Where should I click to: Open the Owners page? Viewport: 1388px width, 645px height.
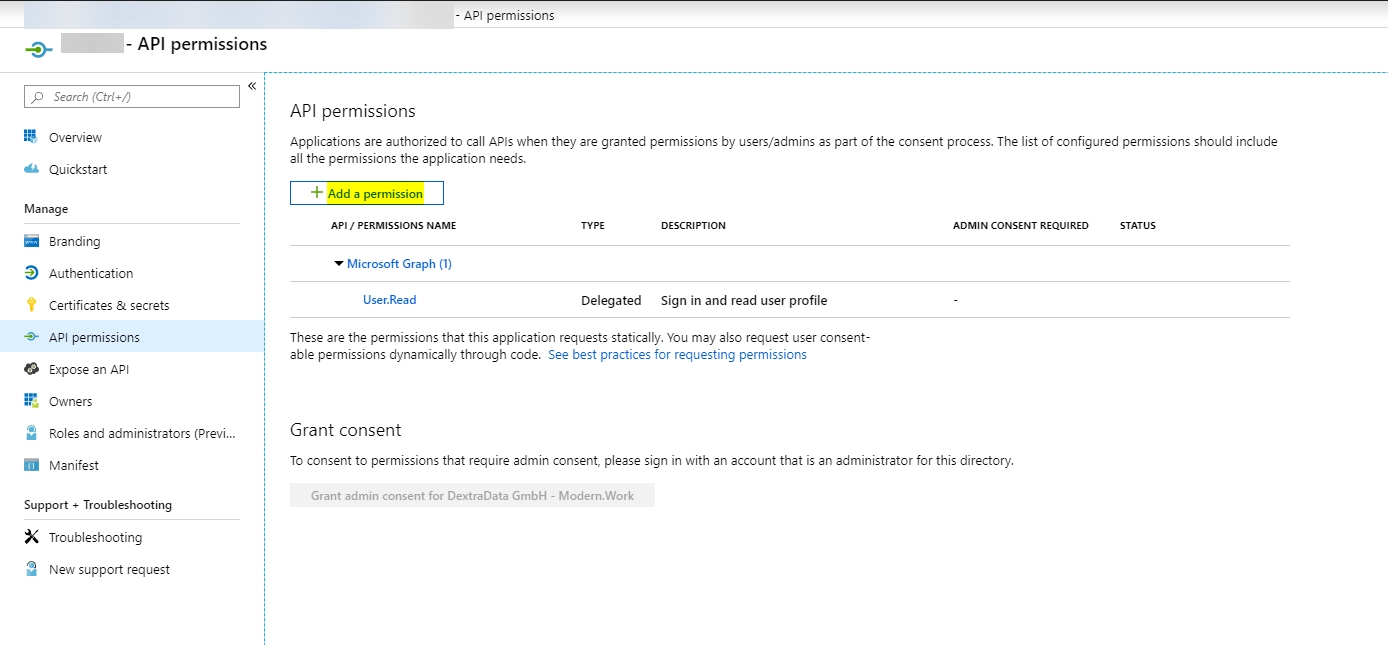click(71, 401)
